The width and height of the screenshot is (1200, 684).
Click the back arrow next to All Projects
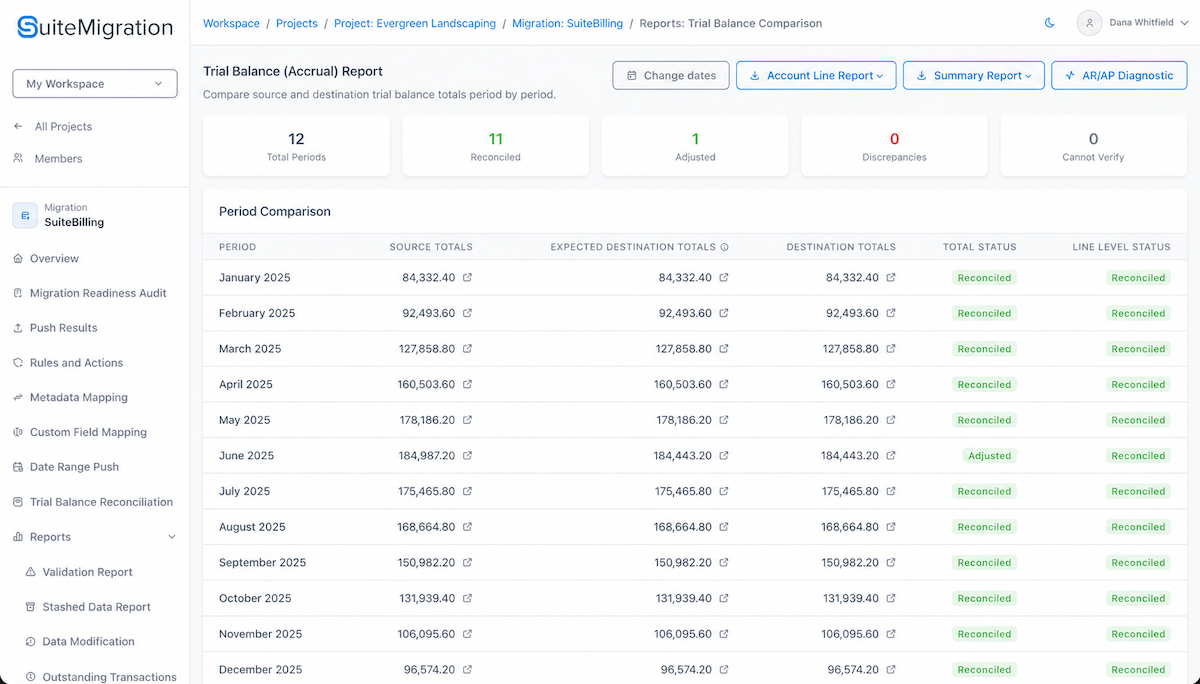coord(18,127)
